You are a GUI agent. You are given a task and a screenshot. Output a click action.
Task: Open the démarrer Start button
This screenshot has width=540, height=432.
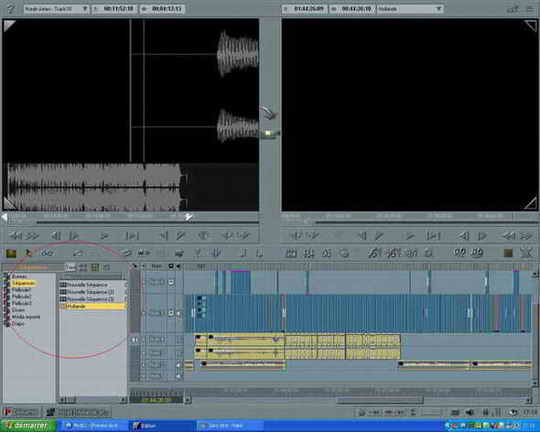point(28,426)
